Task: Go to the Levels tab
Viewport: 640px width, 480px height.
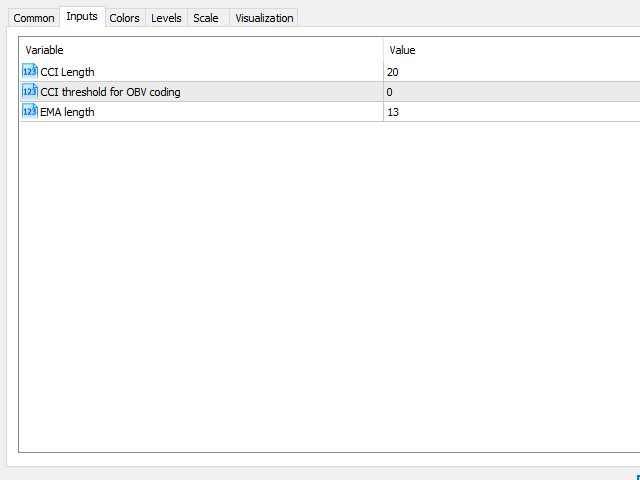Action: pyautogui.click(x=166, y=18)
